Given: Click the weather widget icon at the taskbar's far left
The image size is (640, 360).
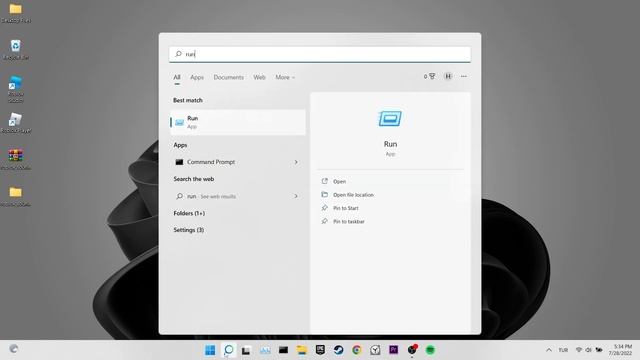Looking at the screenshot, I should pyautogui.click(x=14, y=349).
